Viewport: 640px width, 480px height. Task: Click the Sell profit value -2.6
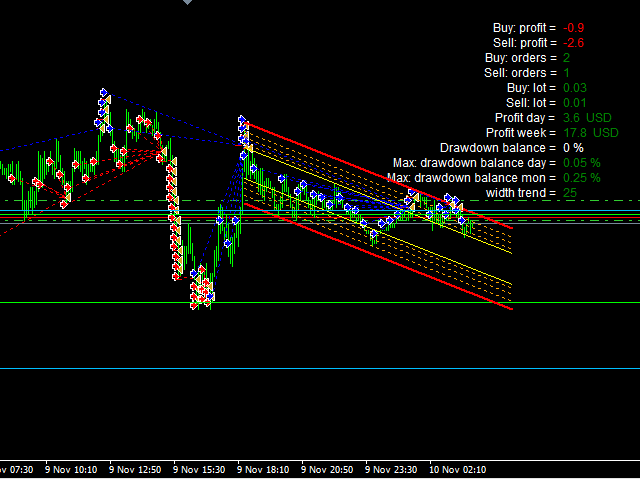point(573,43)
